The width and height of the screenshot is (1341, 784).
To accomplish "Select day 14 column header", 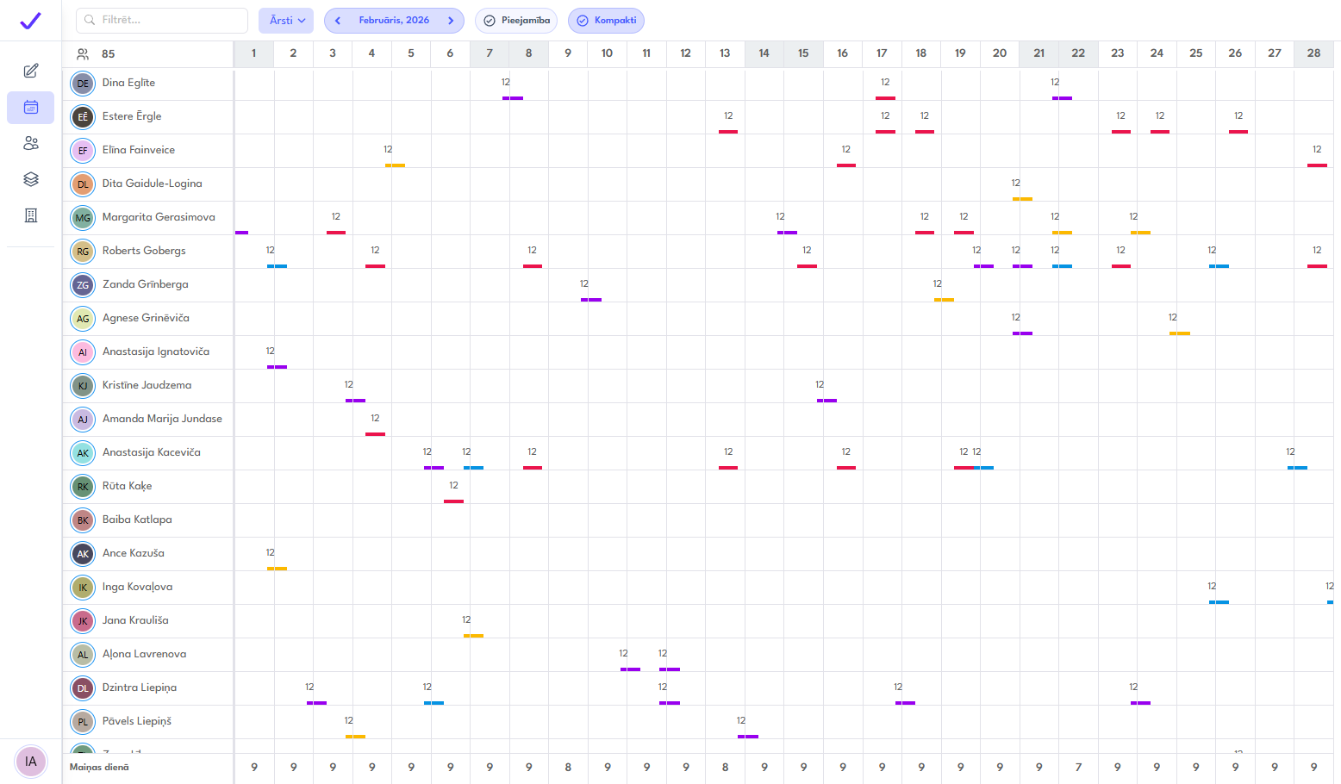I will [x=764, y=54].
